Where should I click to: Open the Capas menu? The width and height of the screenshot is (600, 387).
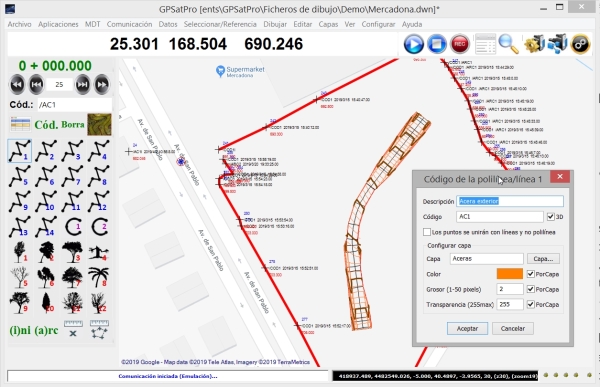[328, 24]
